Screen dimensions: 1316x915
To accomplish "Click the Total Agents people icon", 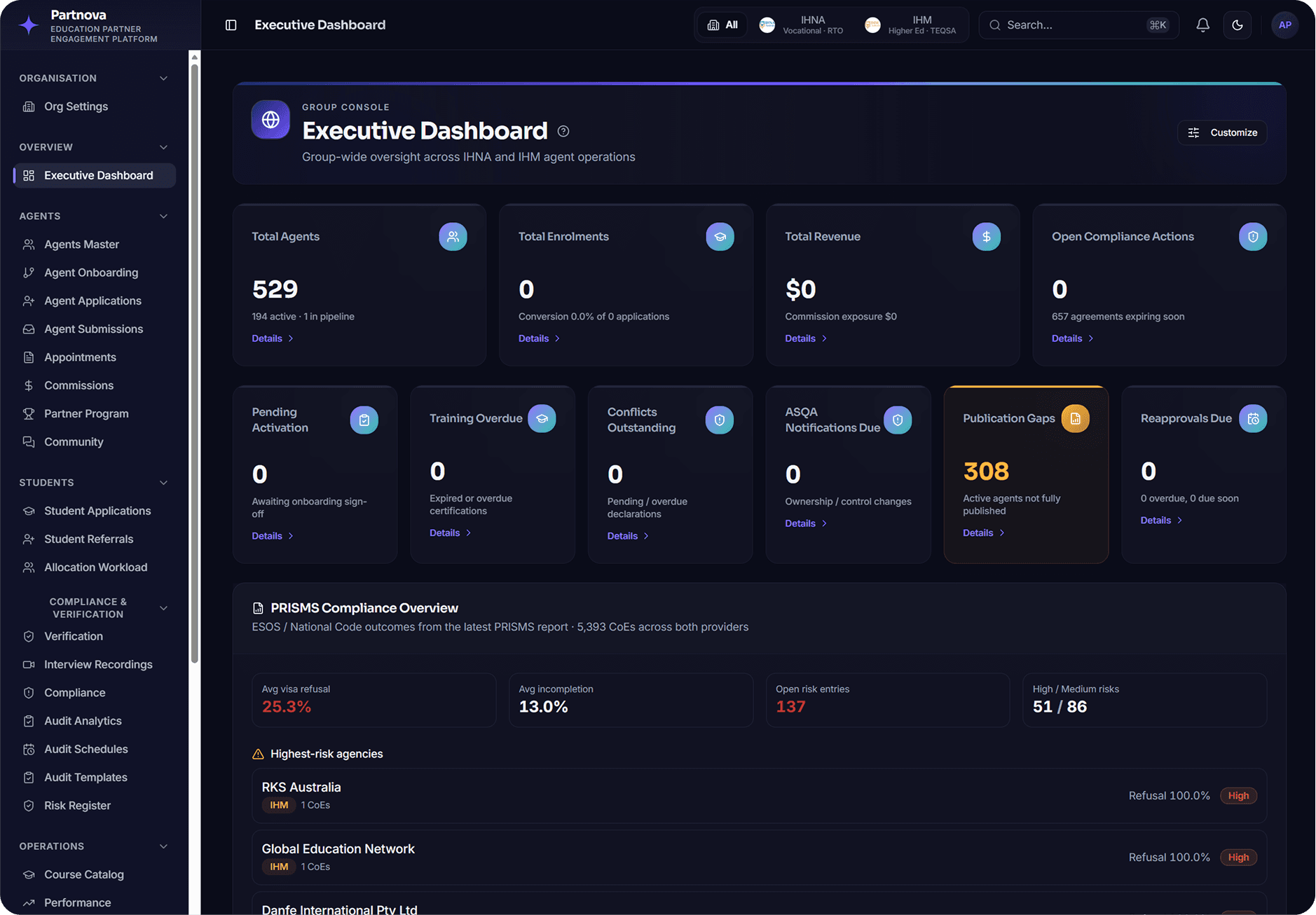I will (x=453, y=237).
